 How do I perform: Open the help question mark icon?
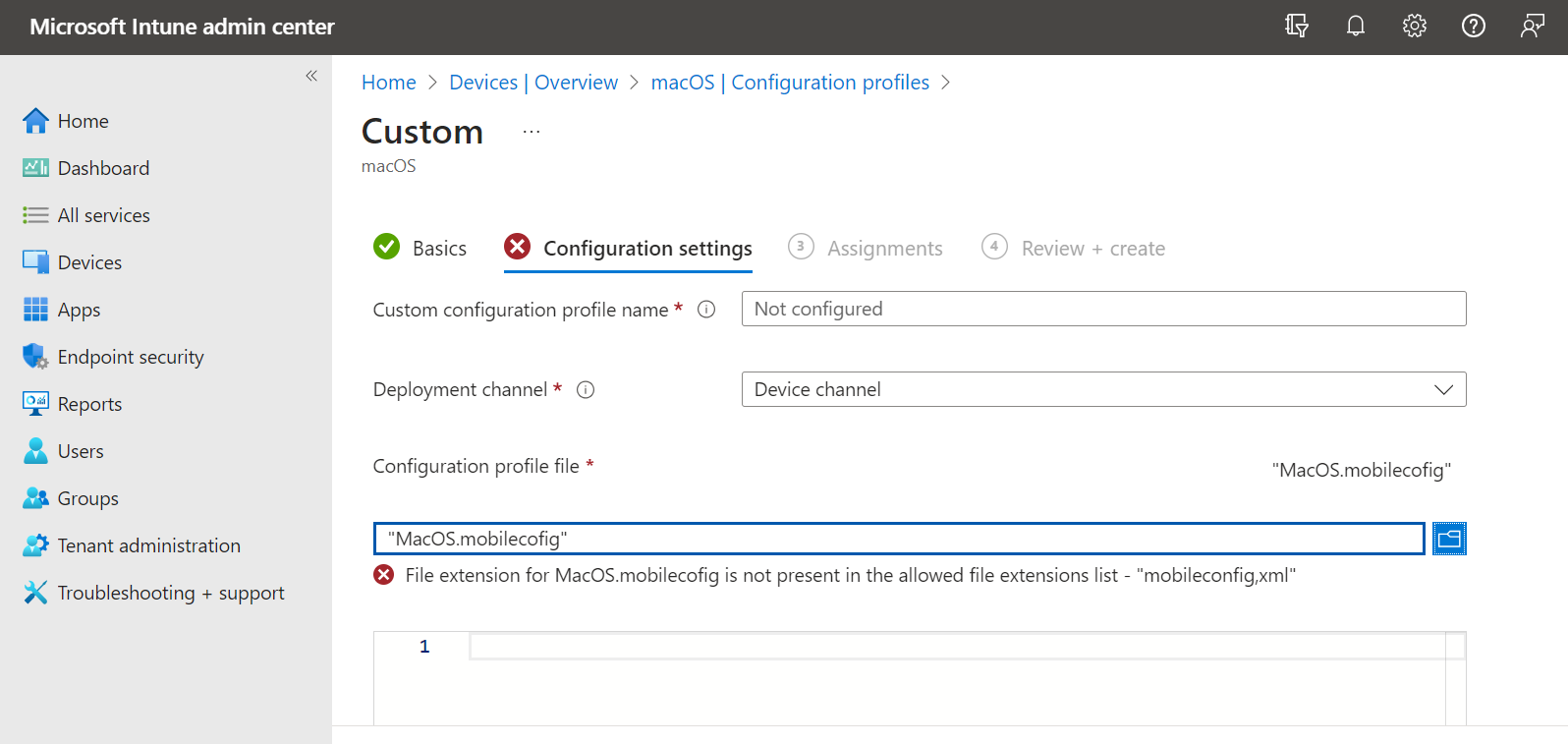click(x=1474, y=27)
